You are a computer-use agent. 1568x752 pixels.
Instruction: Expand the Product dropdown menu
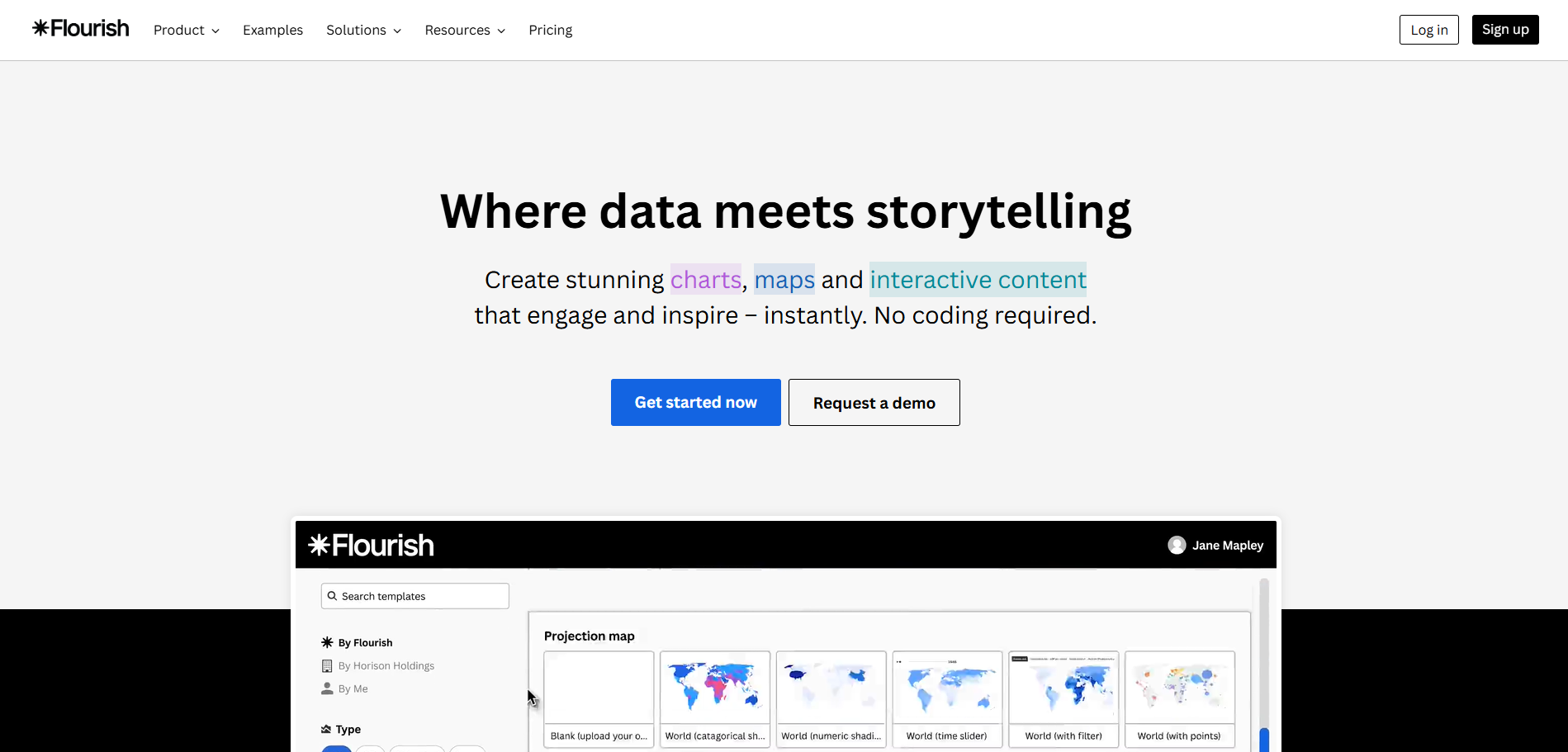(187, 30)
